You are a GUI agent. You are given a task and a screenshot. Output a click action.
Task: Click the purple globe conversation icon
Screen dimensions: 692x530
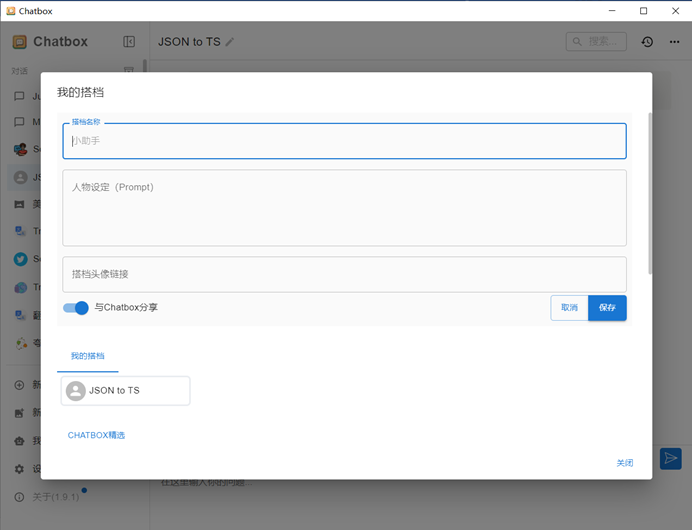(x=20, y=288)
